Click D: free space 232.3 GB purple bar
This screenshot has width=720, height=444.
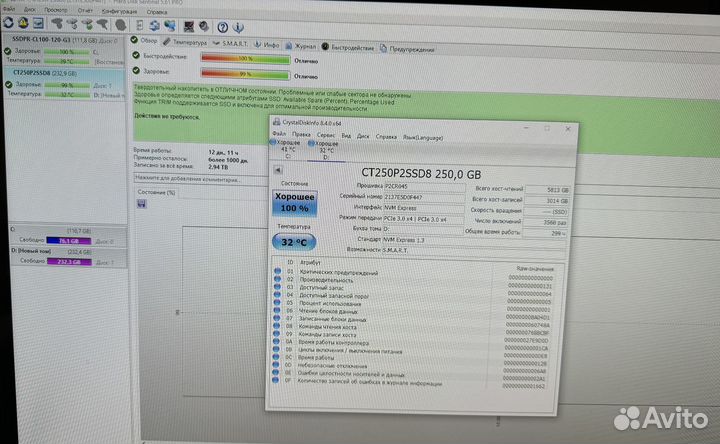69,261
